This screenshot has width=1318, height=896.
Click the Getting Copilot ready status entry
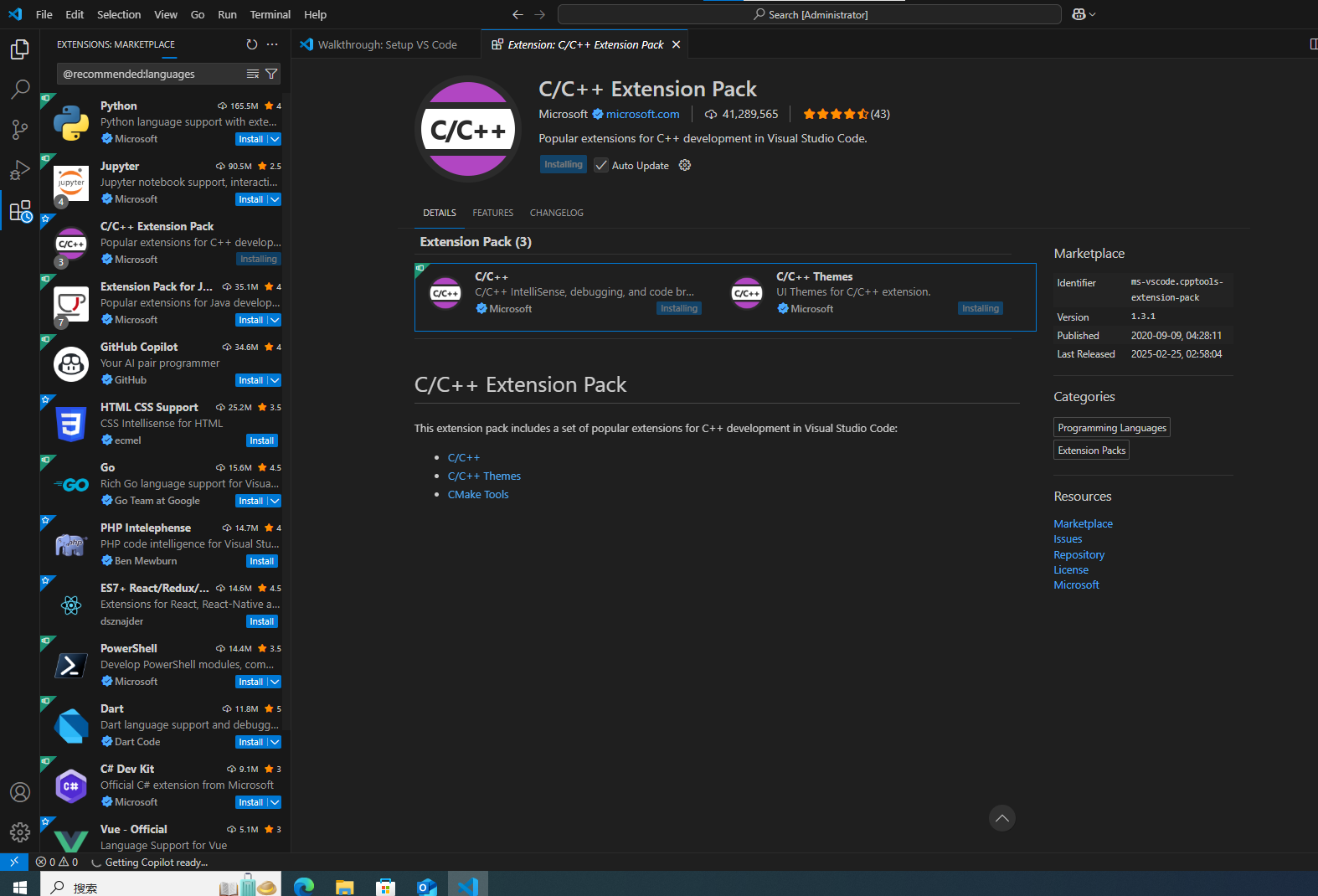click(x=150, y=862)
